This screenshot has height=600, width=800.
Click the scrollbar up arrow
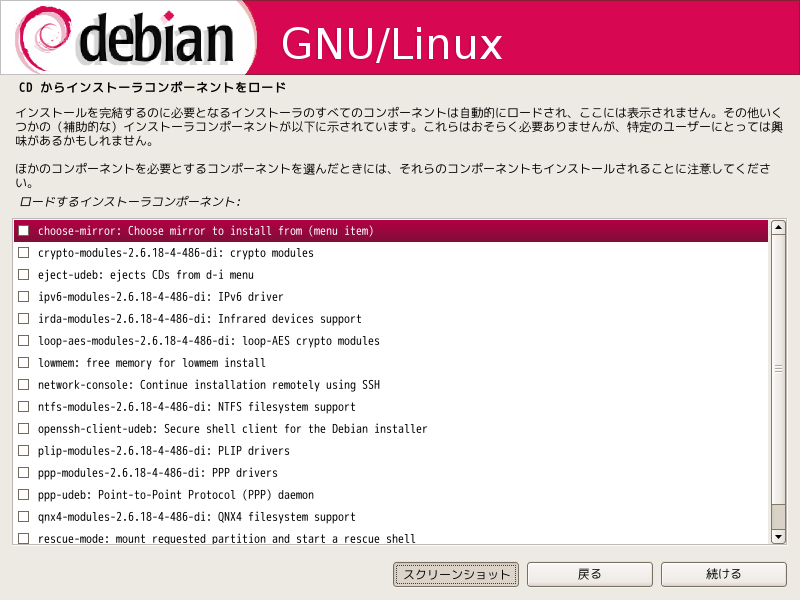778,228
